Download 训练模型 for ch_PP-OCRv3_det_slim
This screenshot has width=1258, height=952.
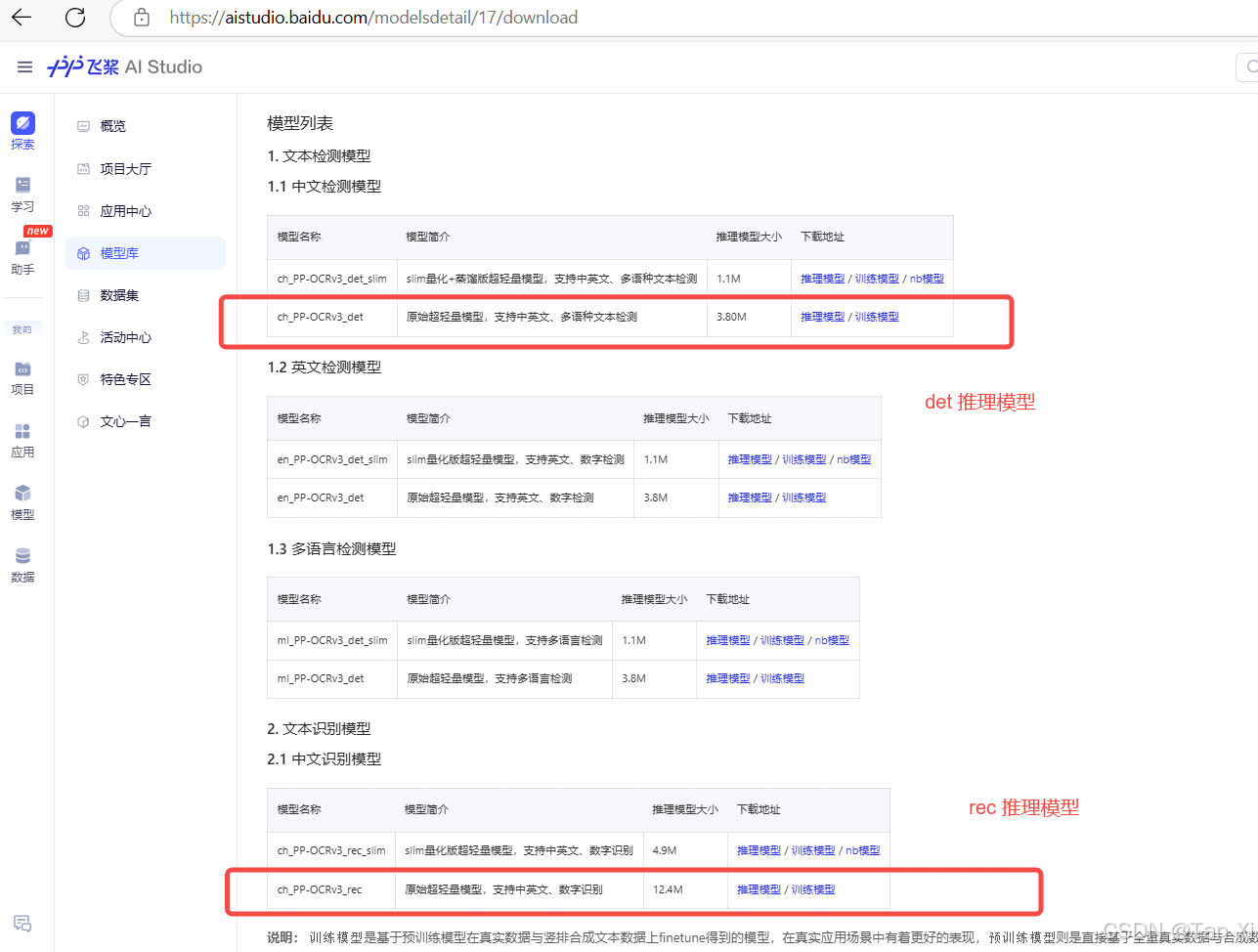[877, 279]
